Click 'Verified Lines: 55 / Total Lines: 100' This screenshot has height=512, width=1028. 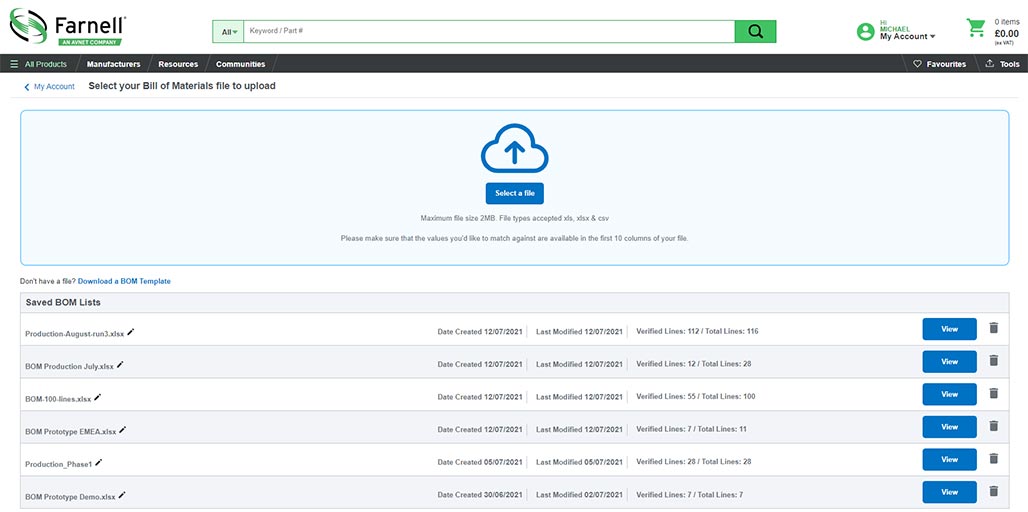click(x=696, y=396)
